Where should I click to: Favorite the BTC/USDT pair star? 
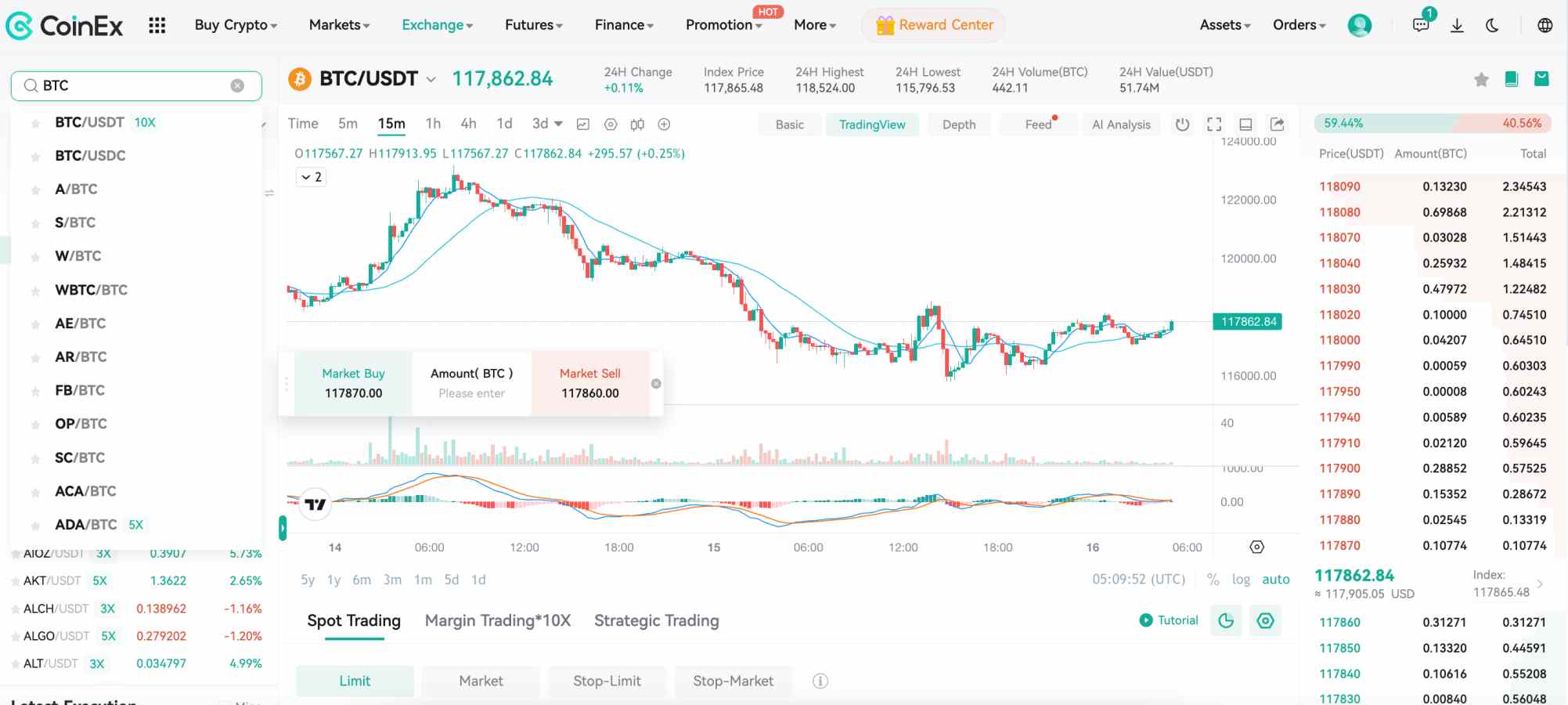[1481, 79]
